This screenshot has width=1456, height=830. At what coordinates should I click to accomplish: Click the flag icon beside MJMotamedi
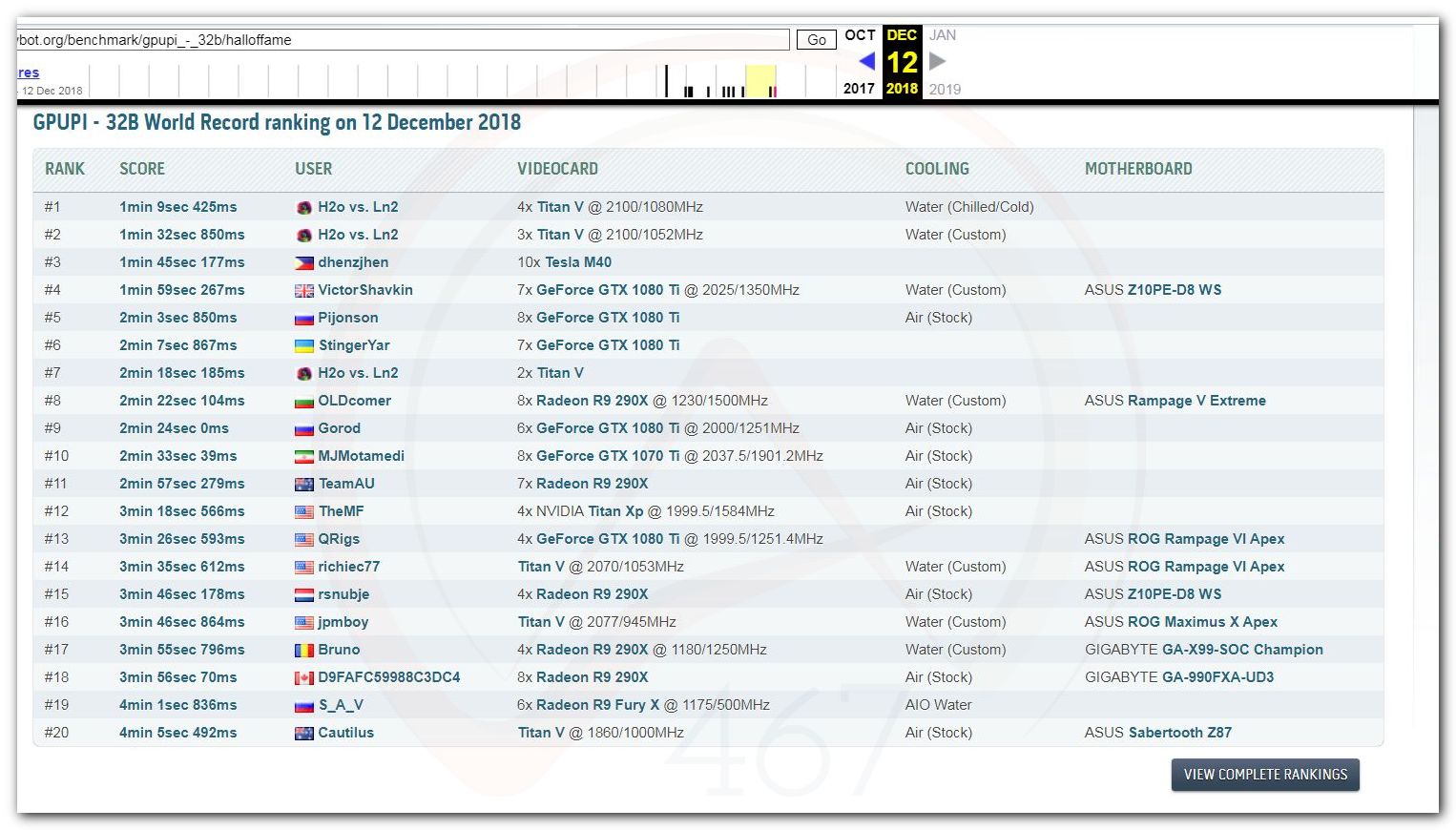[x=304, y=456]
